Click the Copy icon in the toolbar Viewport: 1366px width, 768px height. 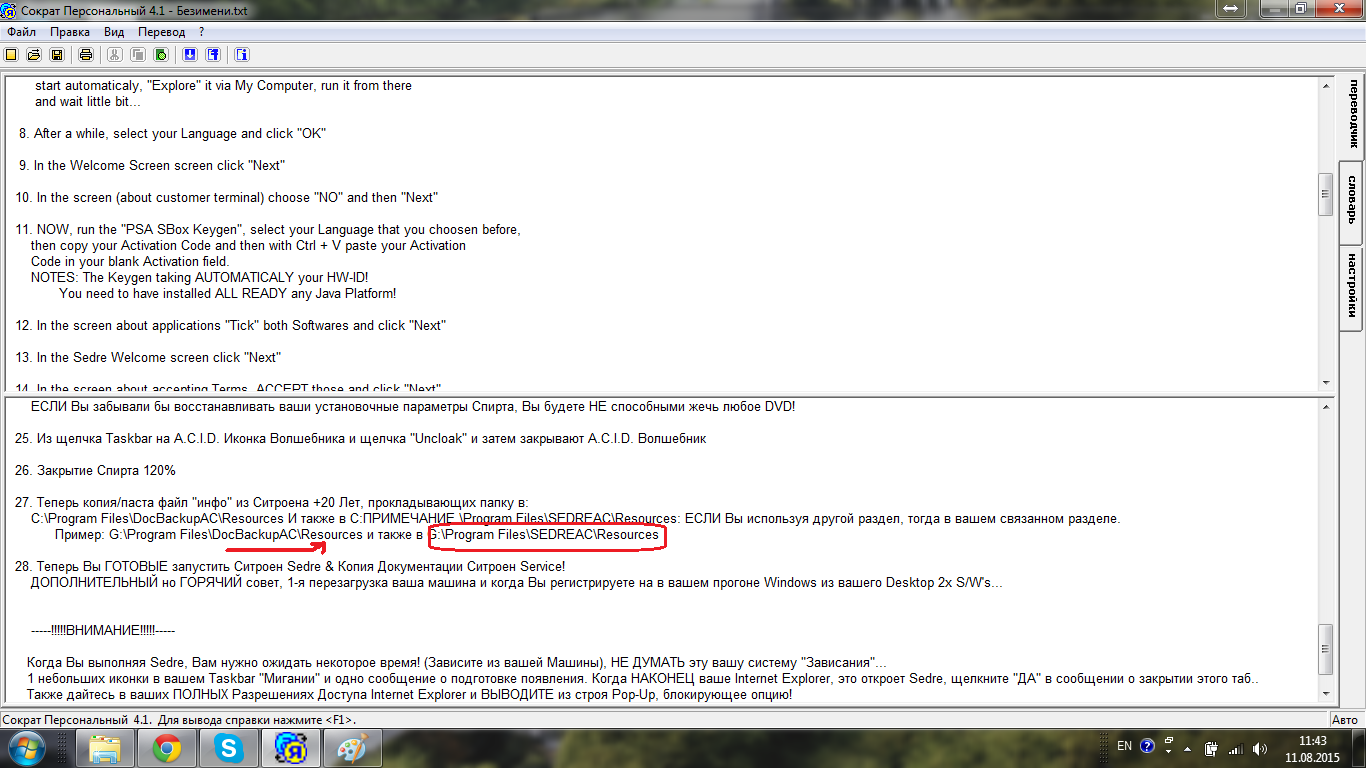[137, 54]
